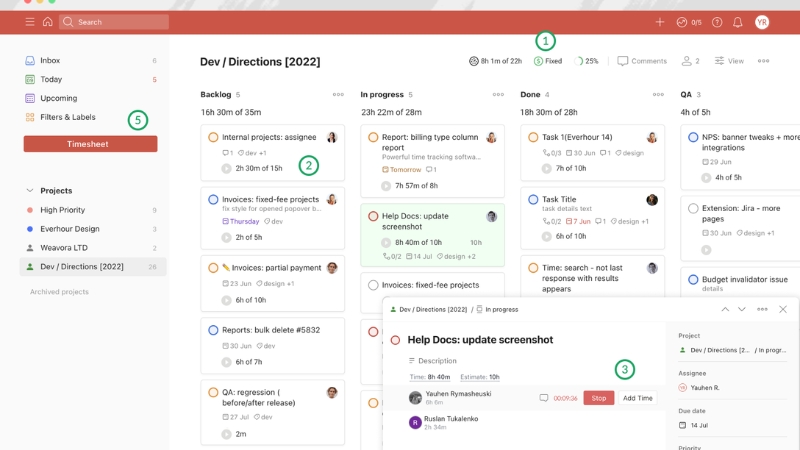Go to next task with down chevron

742,309
